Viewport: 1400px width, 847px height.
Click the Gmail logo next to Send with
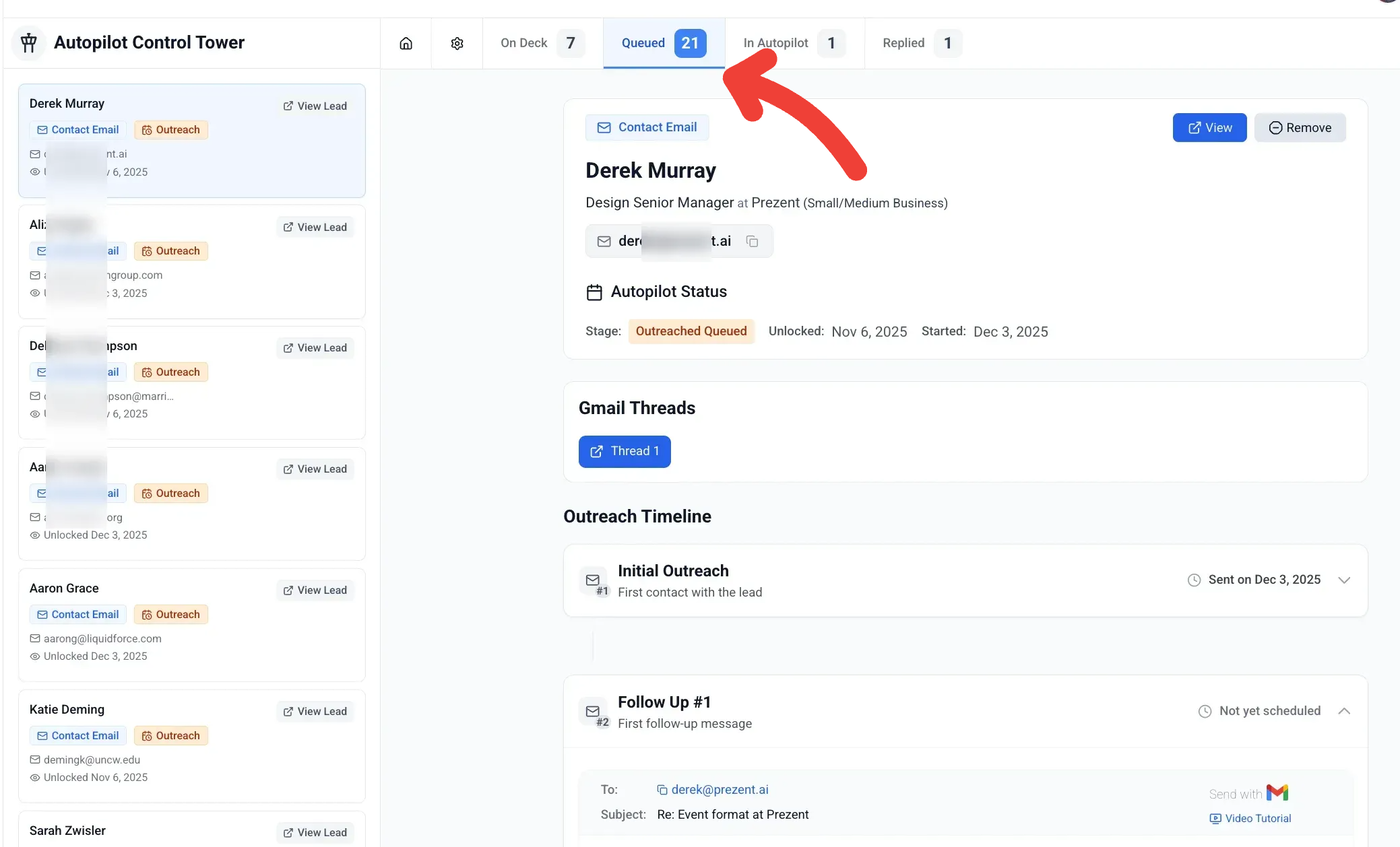pyautogui.click(x=1277, y=793)
